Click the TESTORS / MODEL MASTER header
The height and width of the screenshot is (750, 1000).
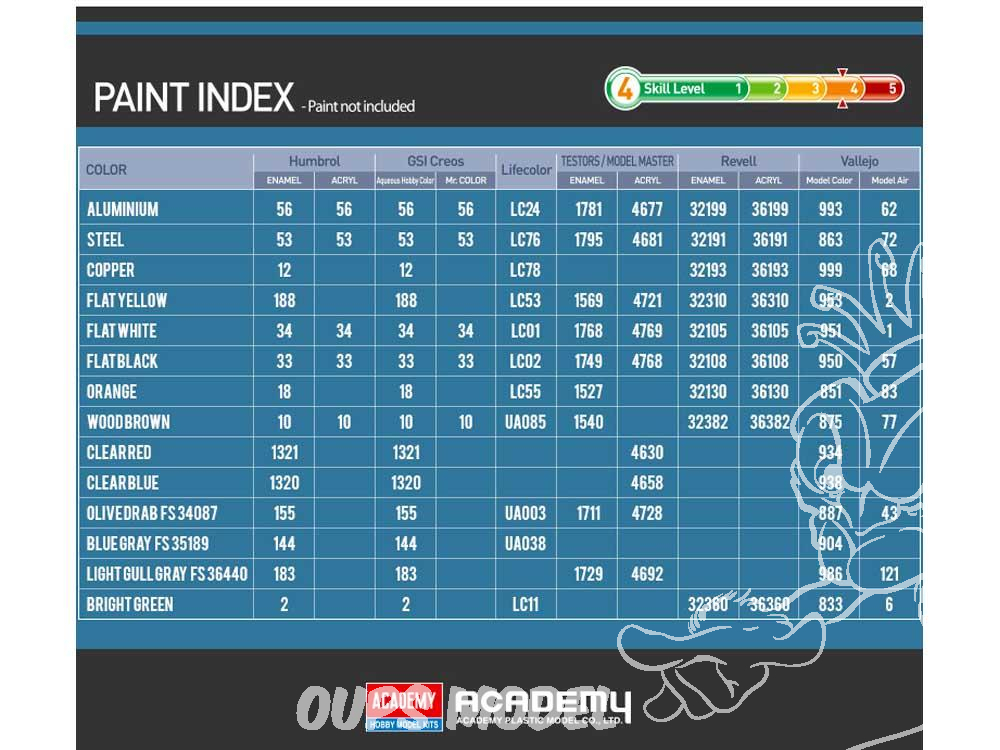point(617,161)
